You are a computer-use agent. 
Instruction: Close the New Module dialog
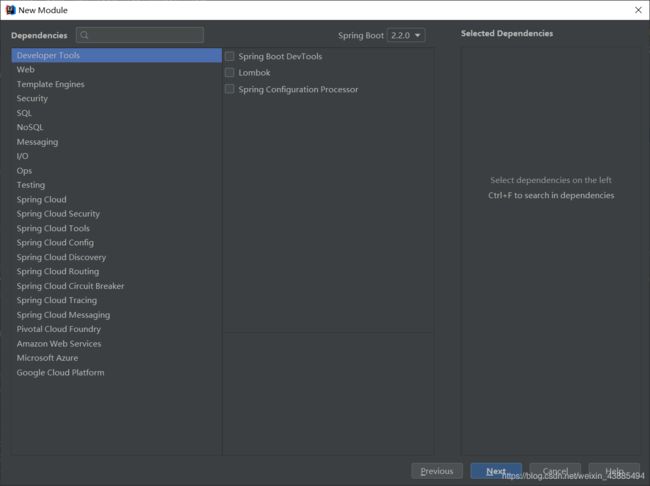638,10
